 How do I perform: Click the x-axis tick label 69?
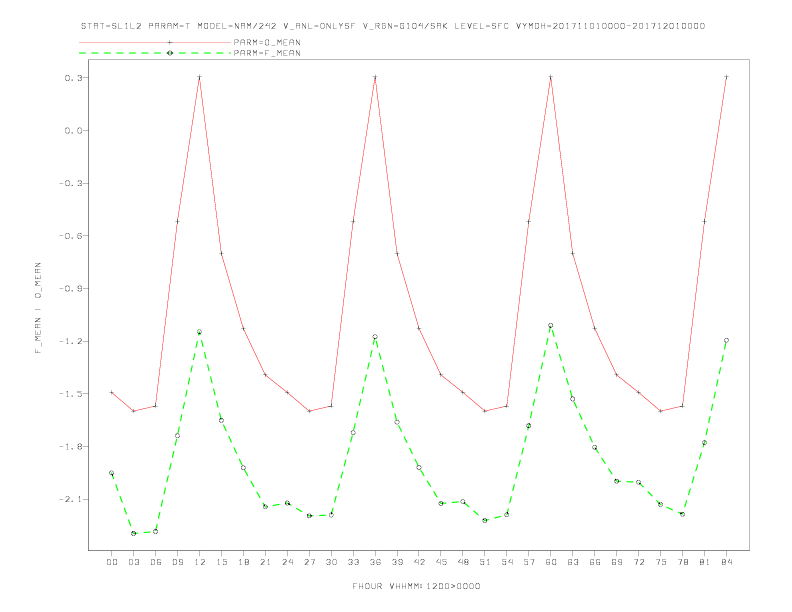(x=617, y=562)
